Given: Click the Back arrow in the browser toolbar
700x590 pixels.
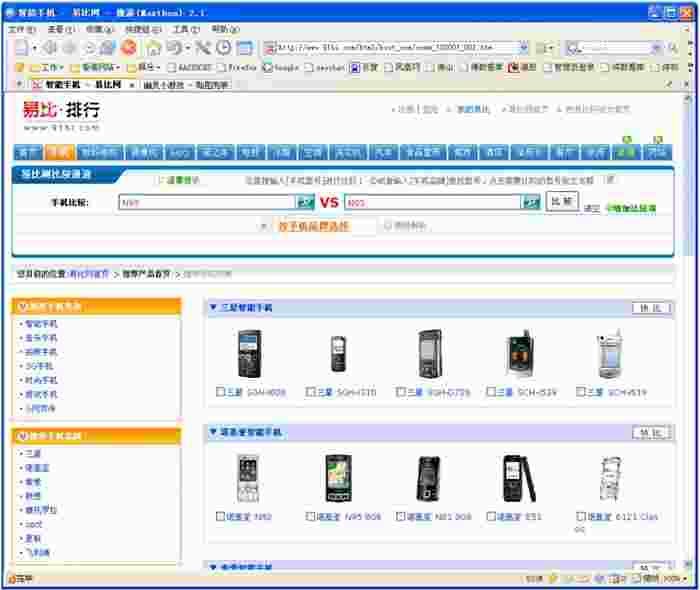Looking at the screenshot, I should 50,47.
